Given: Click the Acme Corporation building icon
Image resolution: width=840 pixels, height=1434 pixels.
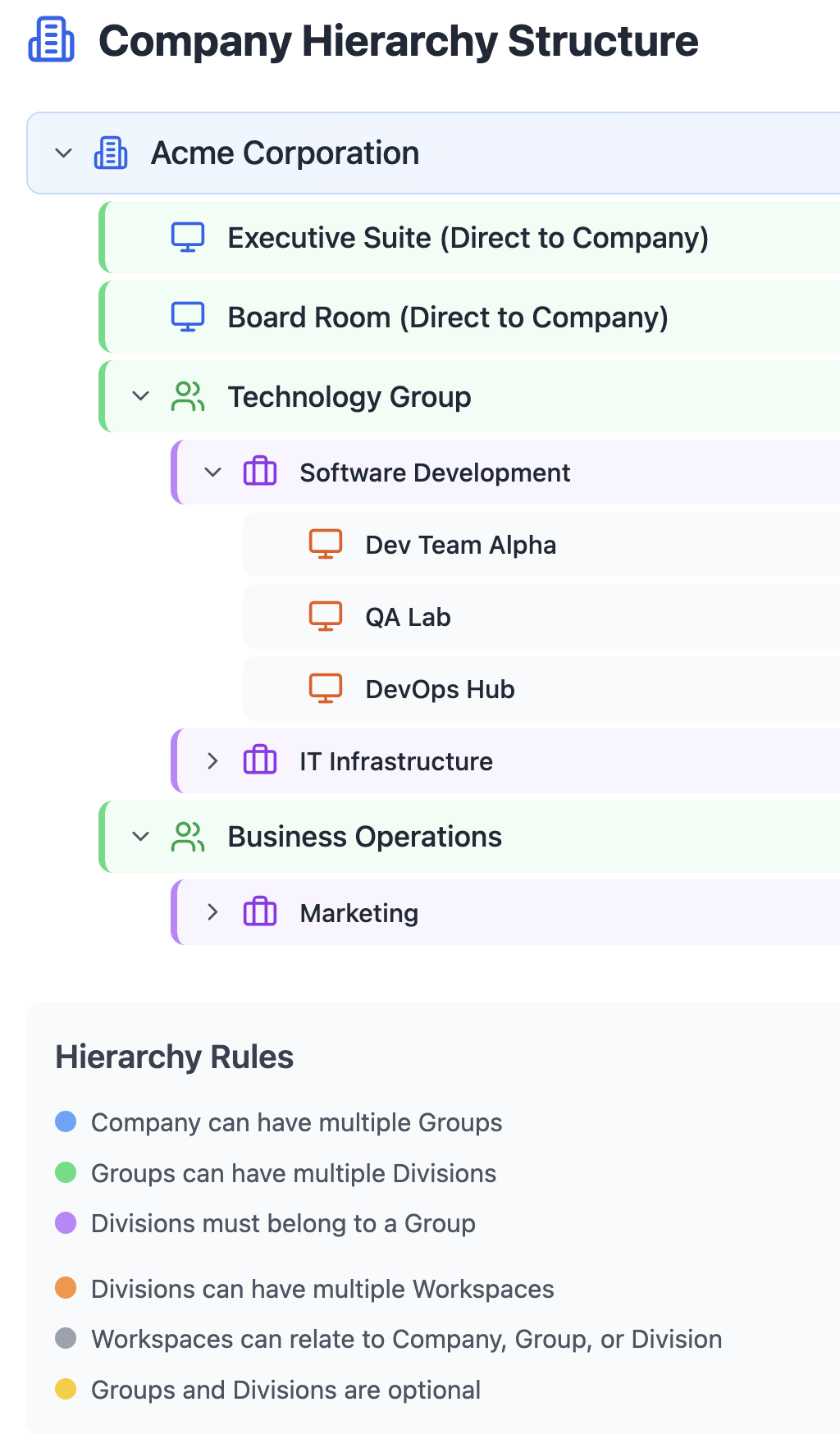Looking at the screenshot, I should point(111,153).
